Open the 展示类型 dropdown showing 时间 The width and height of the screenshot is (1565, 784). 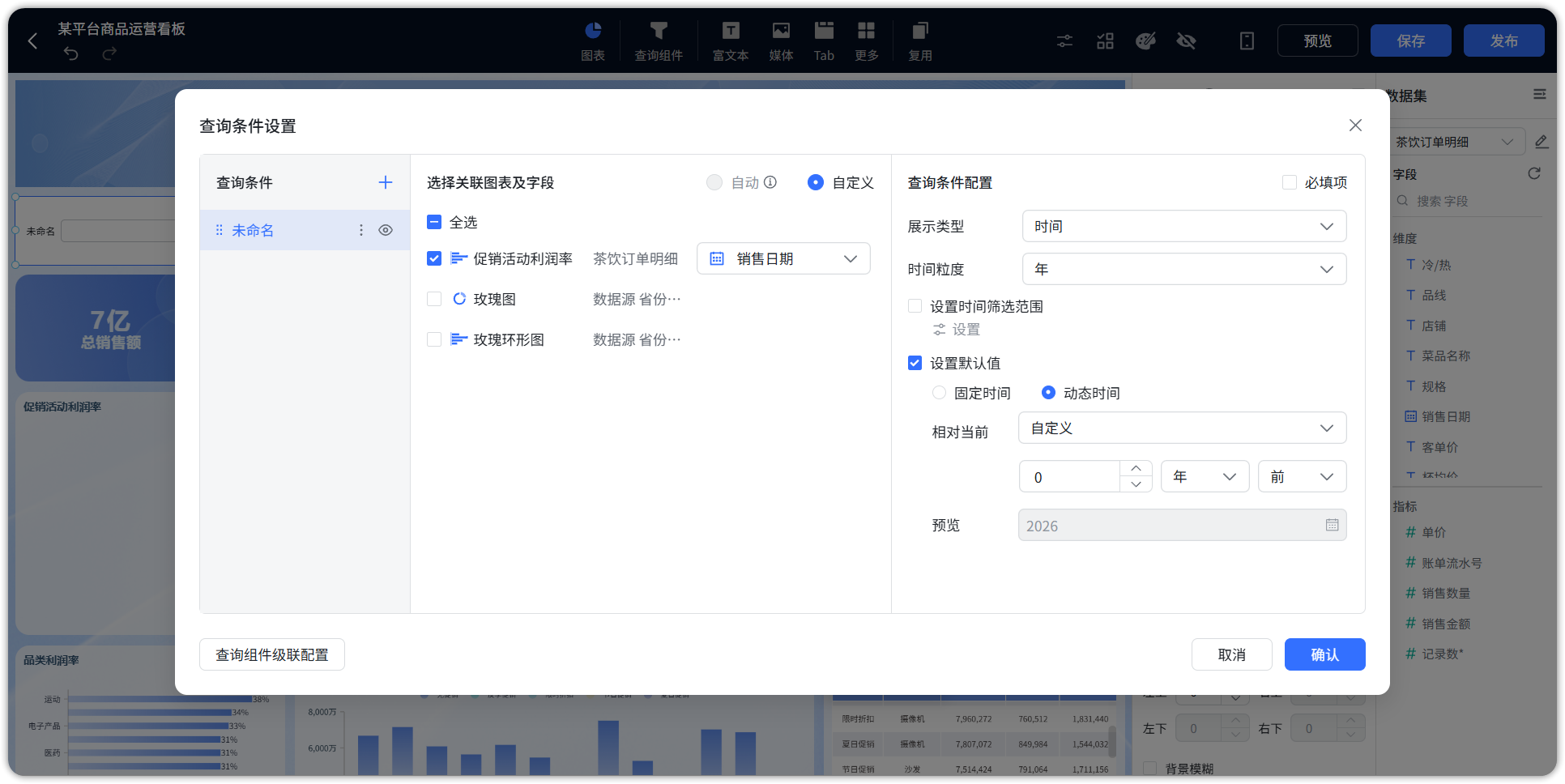1183,226
